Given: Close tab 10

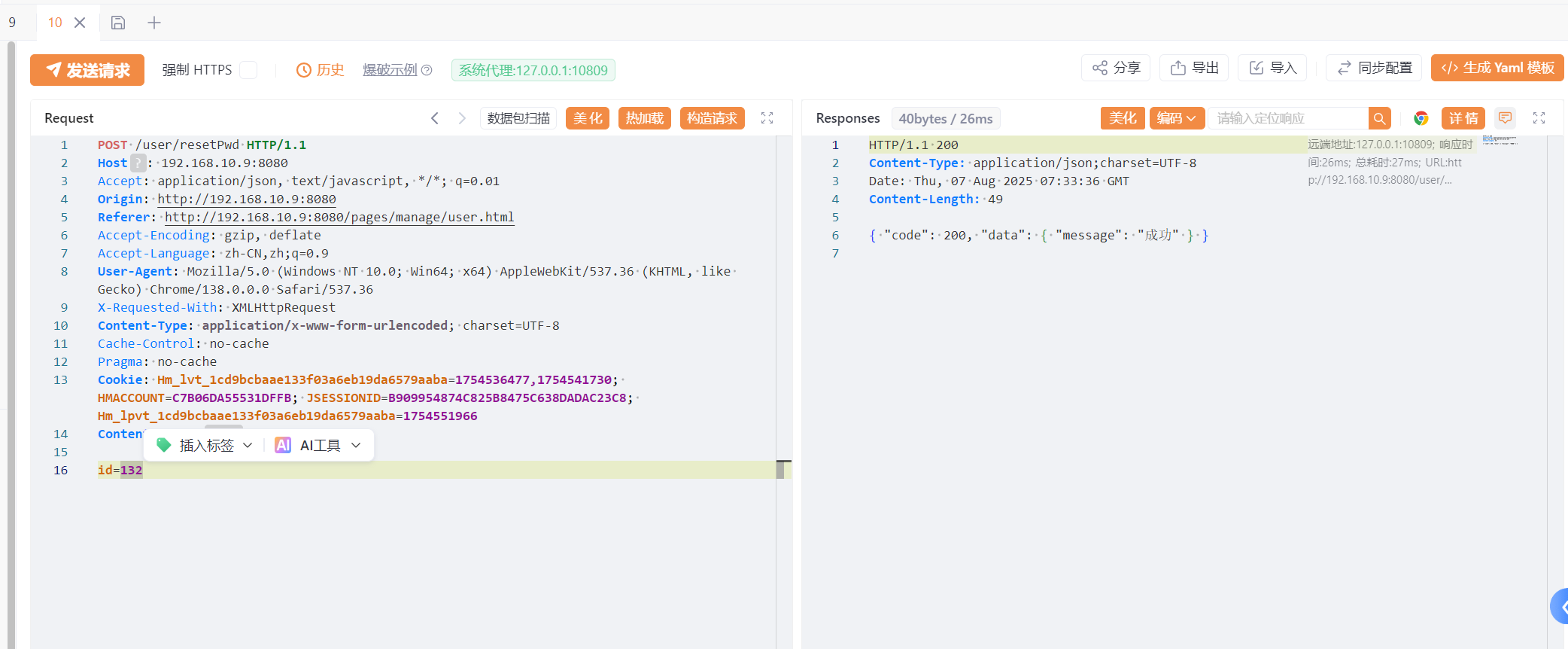Looking at the screenshot, I should (80, 23).
